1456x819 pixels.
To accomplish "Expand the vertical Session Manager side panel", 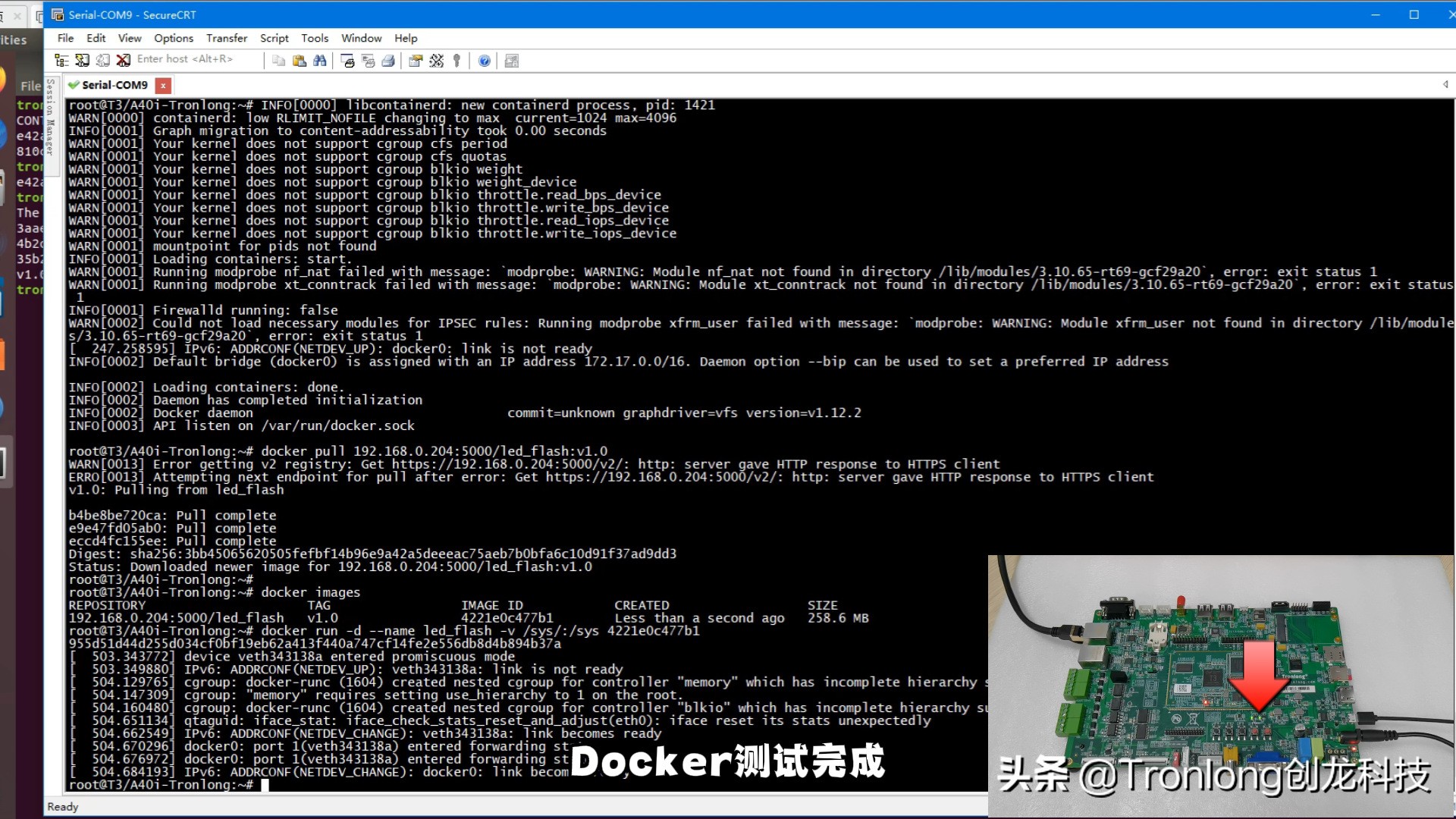I will pos(51,118).
